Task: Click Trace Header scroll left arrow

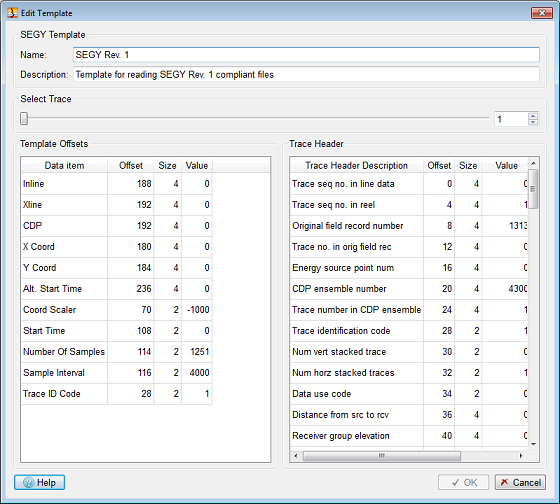Action: click(296, 456)
